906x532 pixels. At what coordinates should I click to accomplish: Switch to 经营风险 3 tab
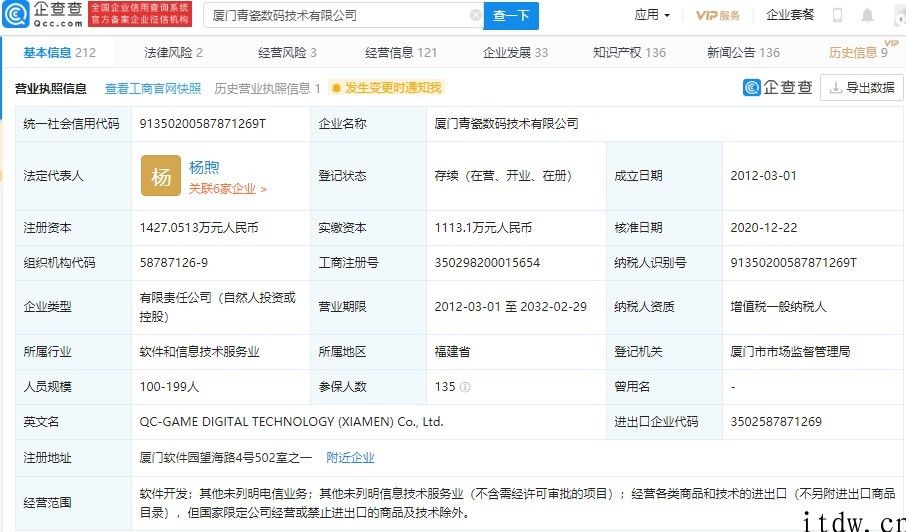coord(287,53)
